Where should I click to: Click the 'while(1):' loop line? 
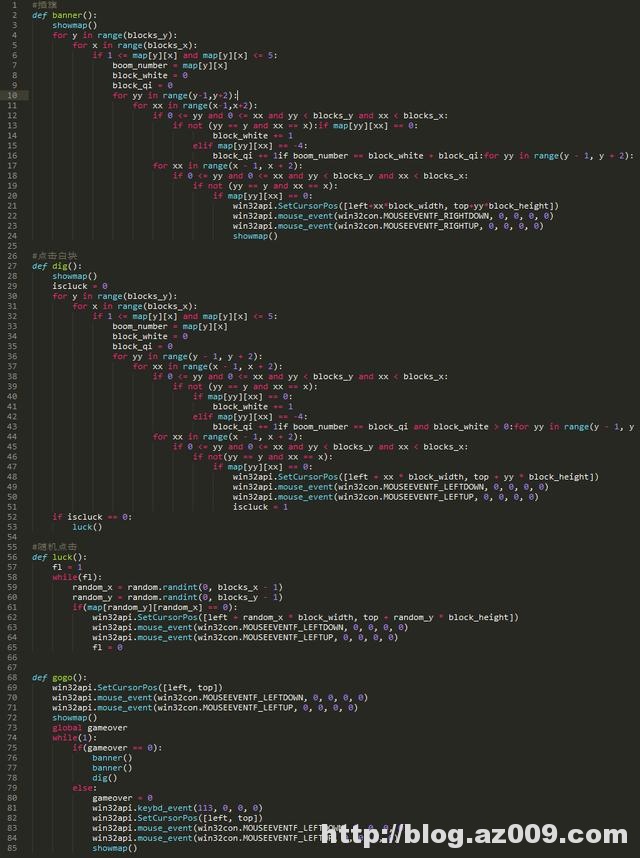click(x=74, y=738)
